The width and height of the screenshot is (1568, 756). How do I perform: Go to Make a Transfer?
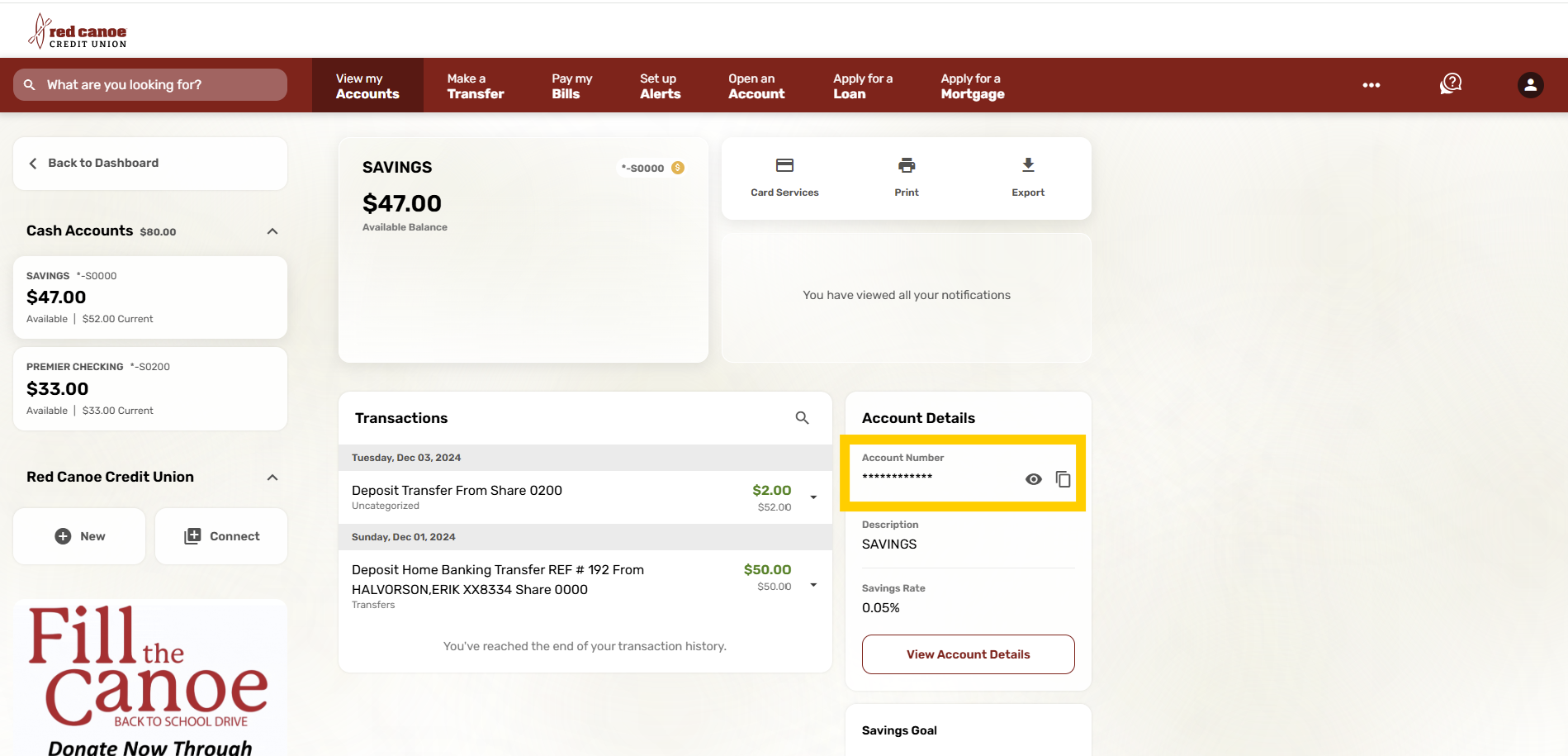coord(476,85)
